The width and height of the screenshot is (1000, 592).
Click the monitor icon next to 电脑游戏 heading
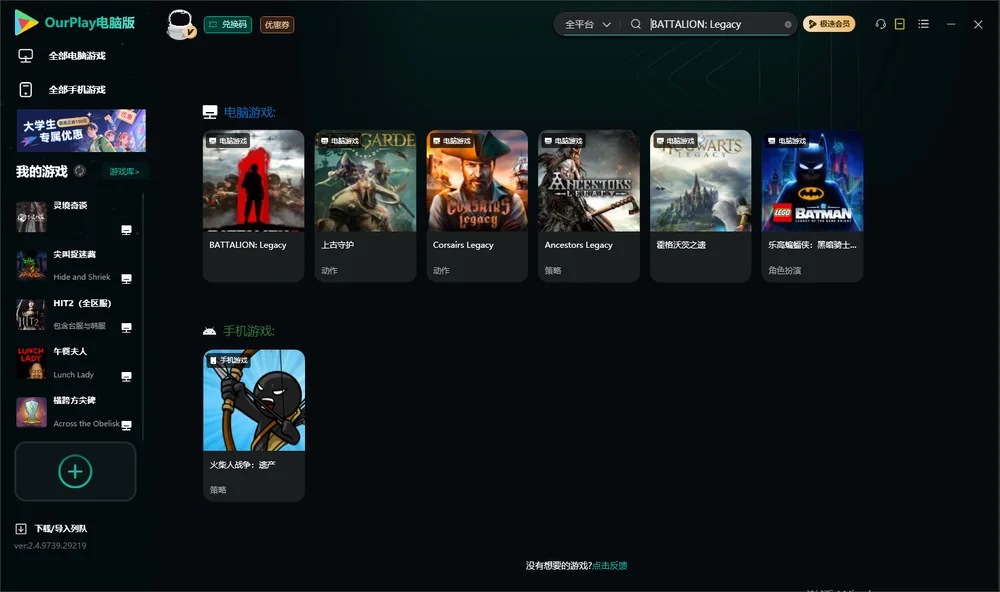tap(210, 112)
